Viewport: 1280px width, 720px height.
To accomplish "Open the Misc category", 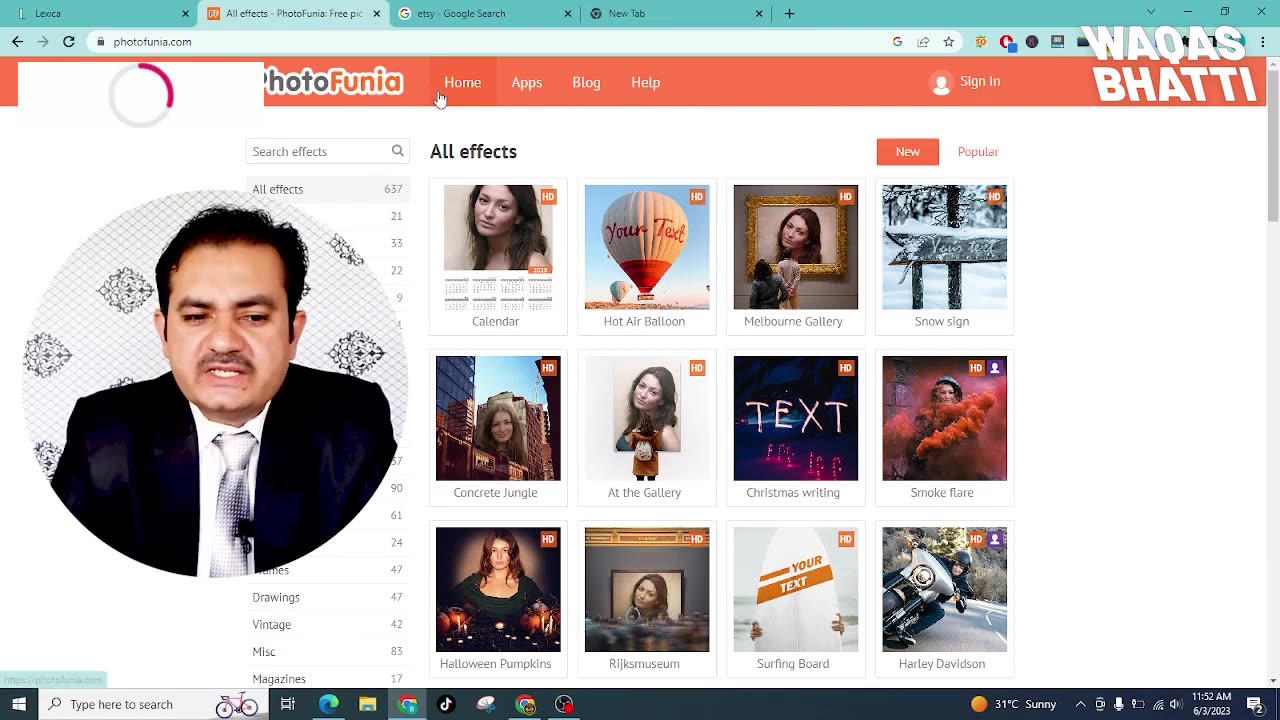I will coord(328,652).
